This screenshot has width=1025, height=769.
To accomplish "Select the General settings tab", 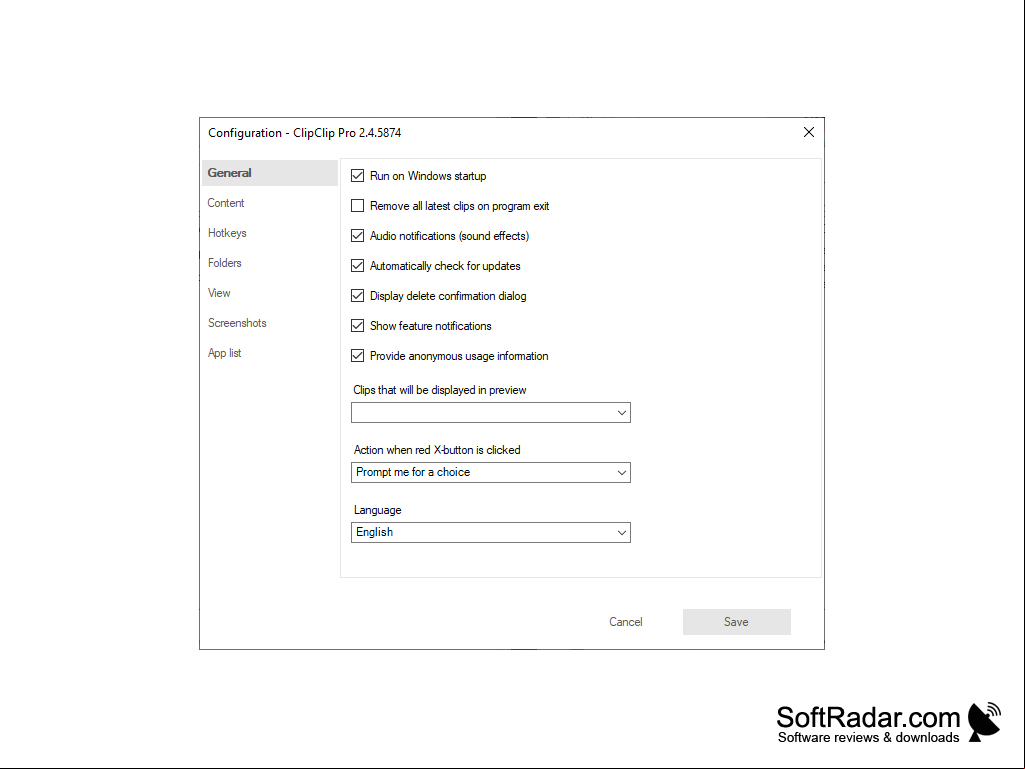I will 270,173.
